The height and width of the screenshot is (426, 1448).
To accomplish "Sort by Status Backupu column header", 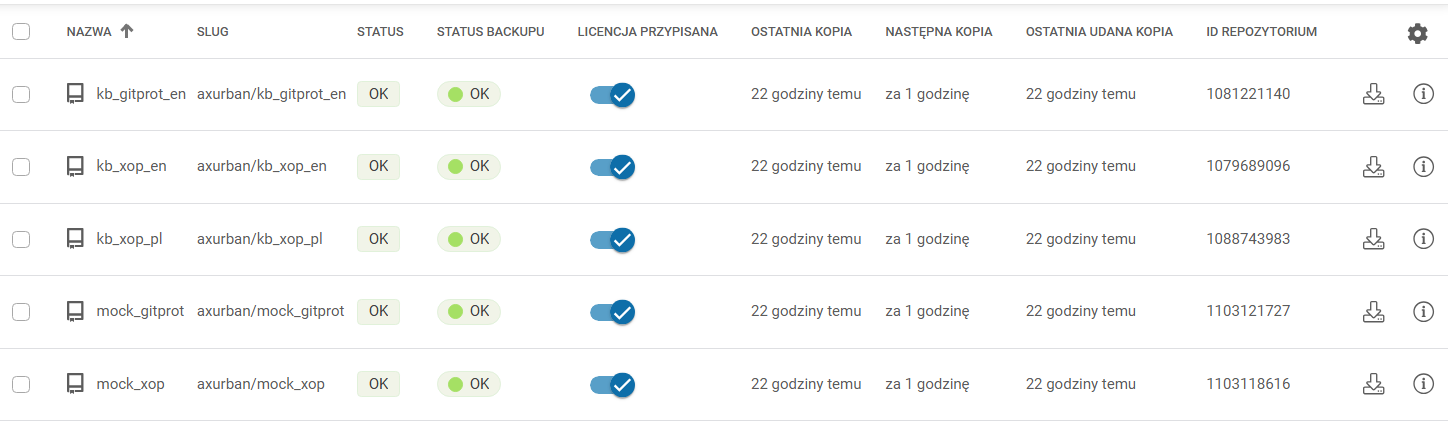I will (490, 32).
